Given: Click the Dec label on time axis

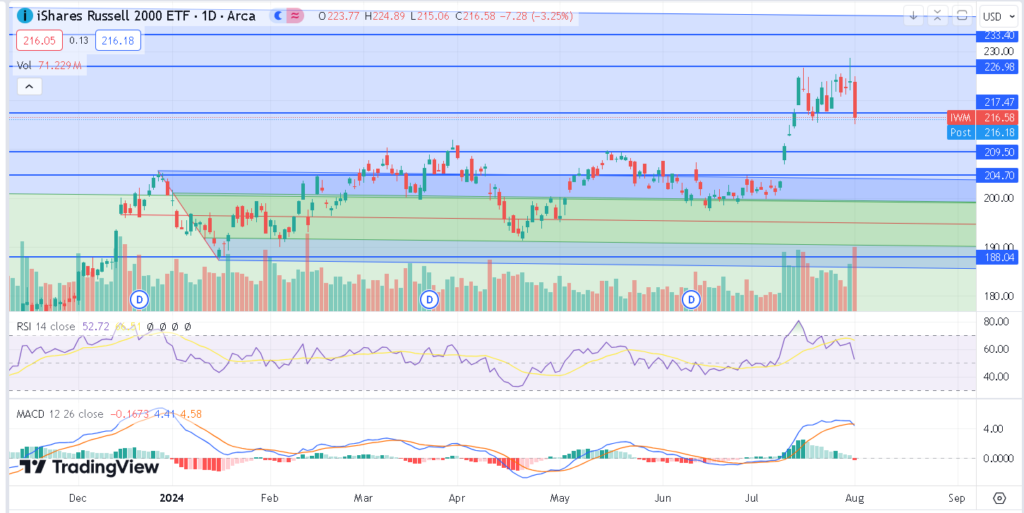Looking at the screenshot, I should (x=78, y=498).
